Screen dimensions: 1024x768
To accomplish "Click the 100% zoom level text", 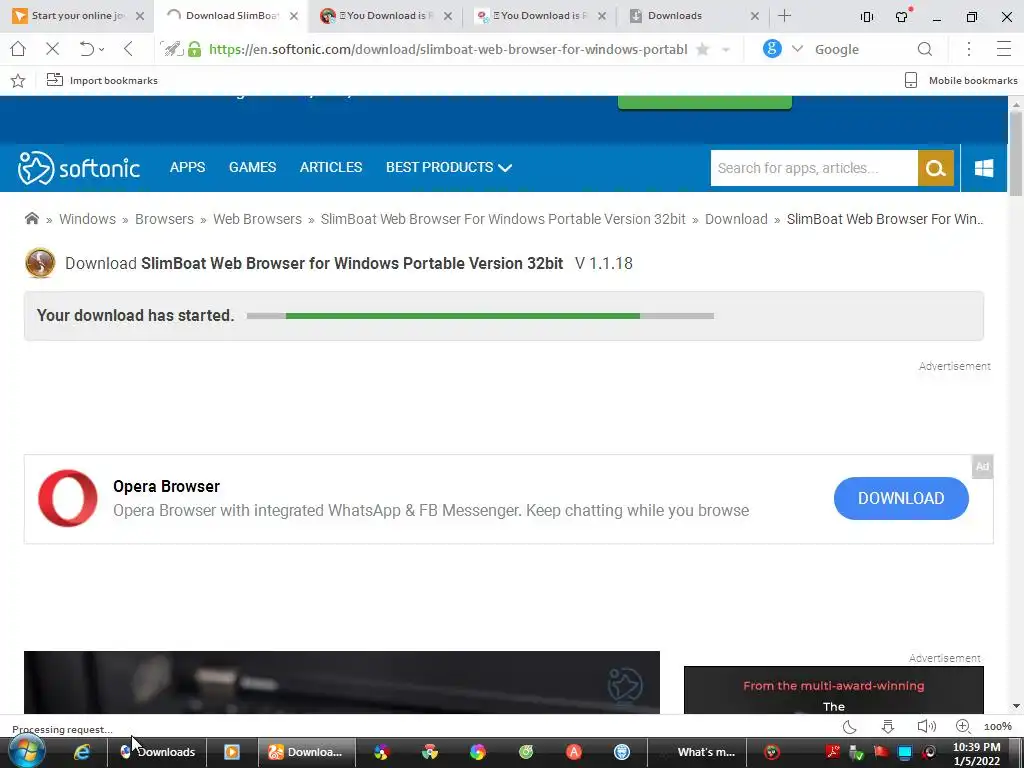I will (x=997, y=727).
